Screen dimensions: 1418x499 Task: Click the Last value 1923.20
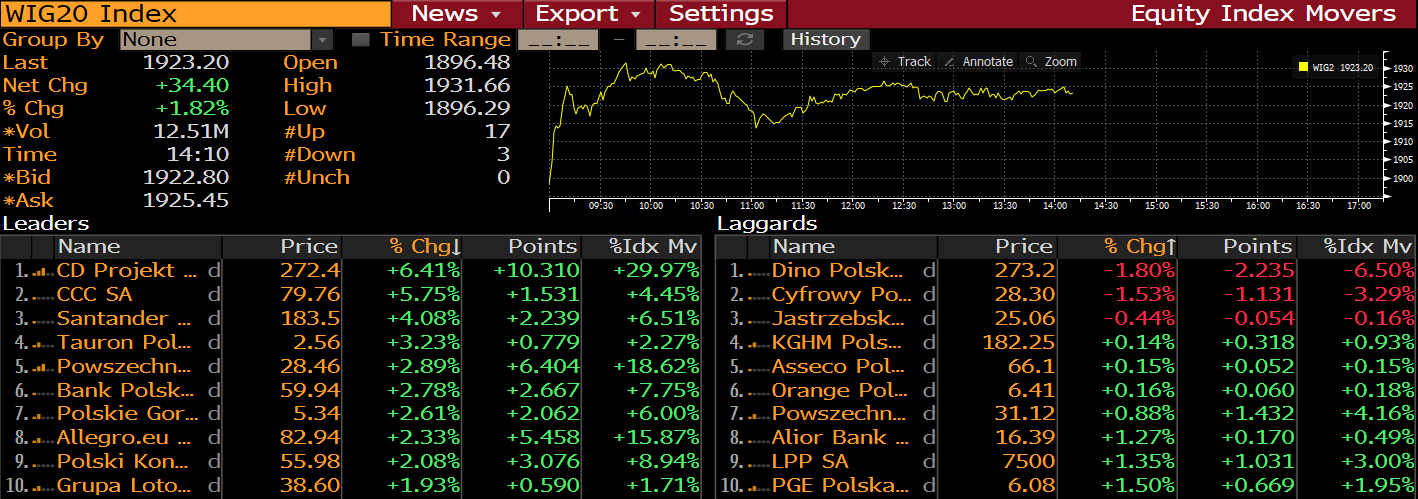click(186, 62)
